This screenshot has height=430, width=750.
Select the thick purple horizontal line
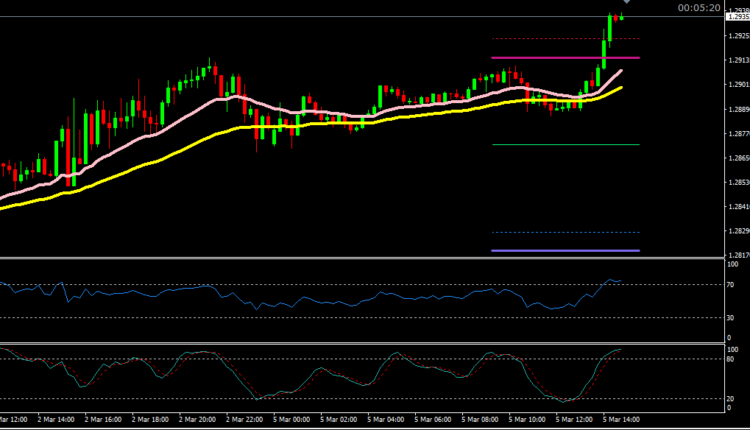565,250
